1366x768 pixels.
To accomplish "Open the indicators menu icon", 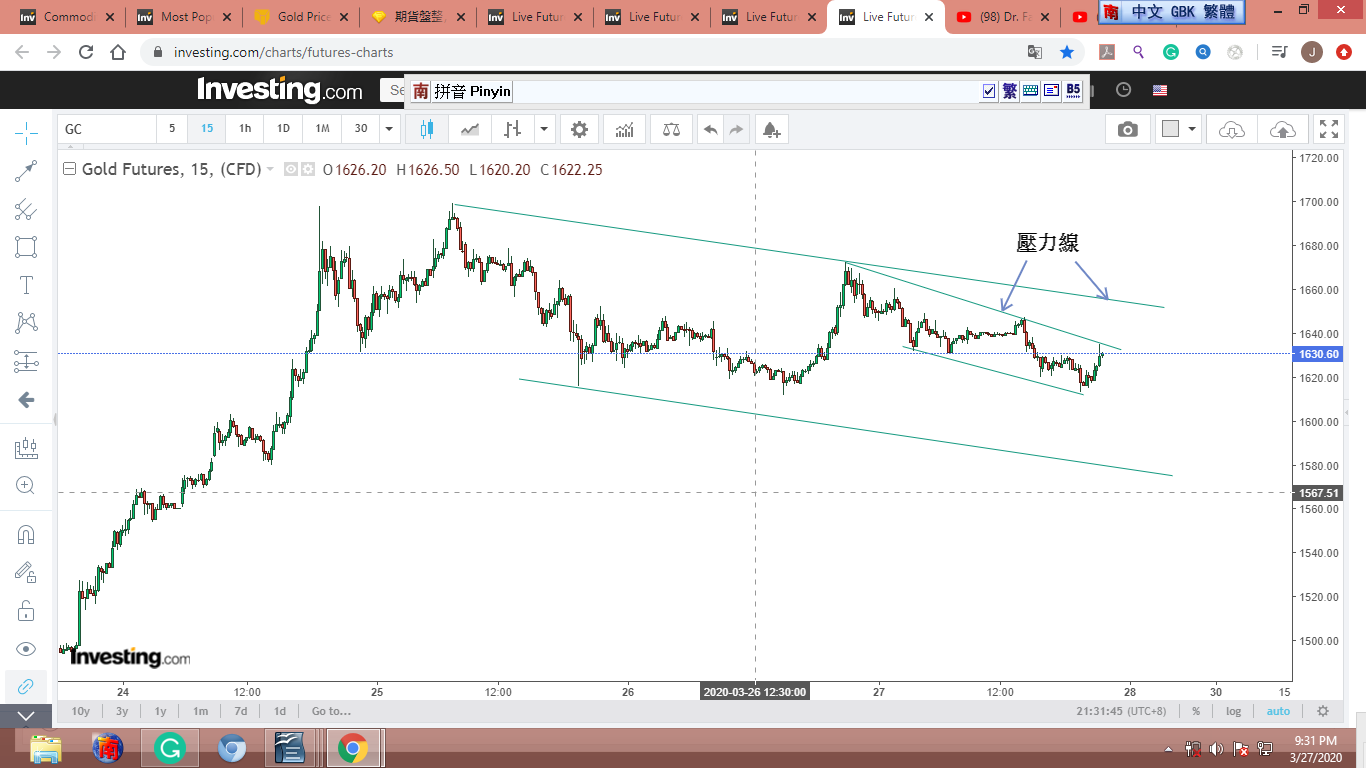I will click(625, 129).
